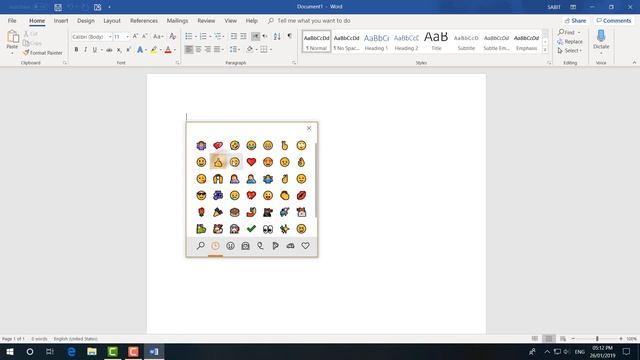Toggle subscript formatting
The width and height of the screenshot is (640, 360).
click(119, 50)
